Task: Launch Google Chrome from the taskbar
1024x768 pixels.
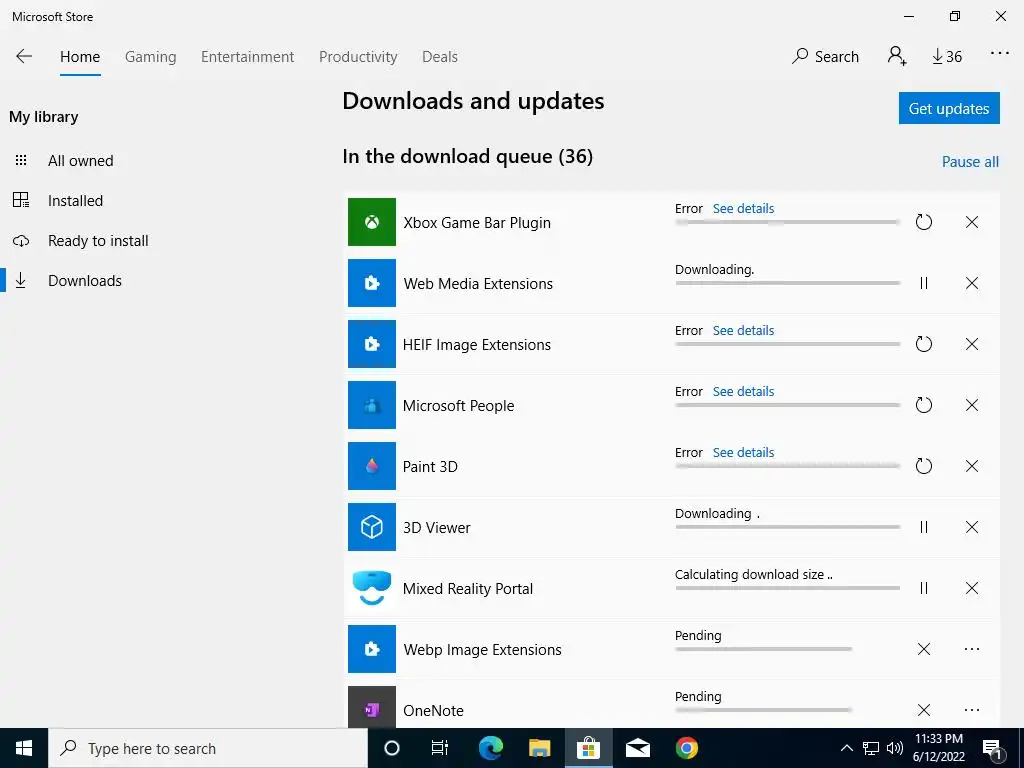Action: (x=686, y=748)
